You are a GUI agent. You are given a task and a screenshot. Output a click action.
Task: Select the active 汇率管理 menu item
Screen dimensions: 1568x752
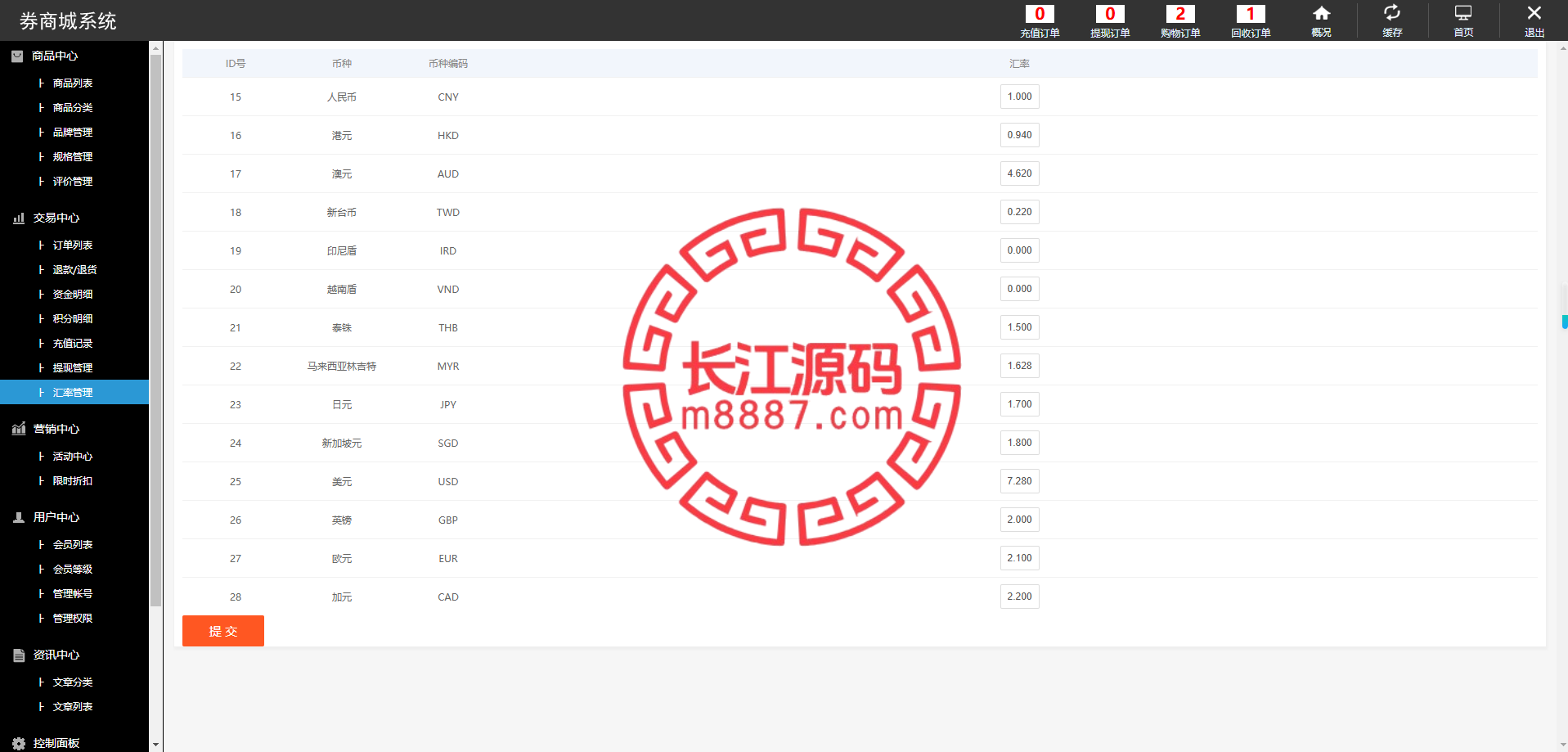tap(74, 393)
